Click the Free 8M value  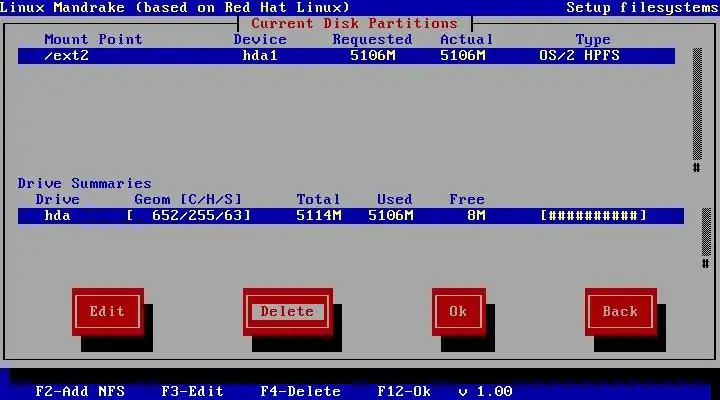coord(476,216)
